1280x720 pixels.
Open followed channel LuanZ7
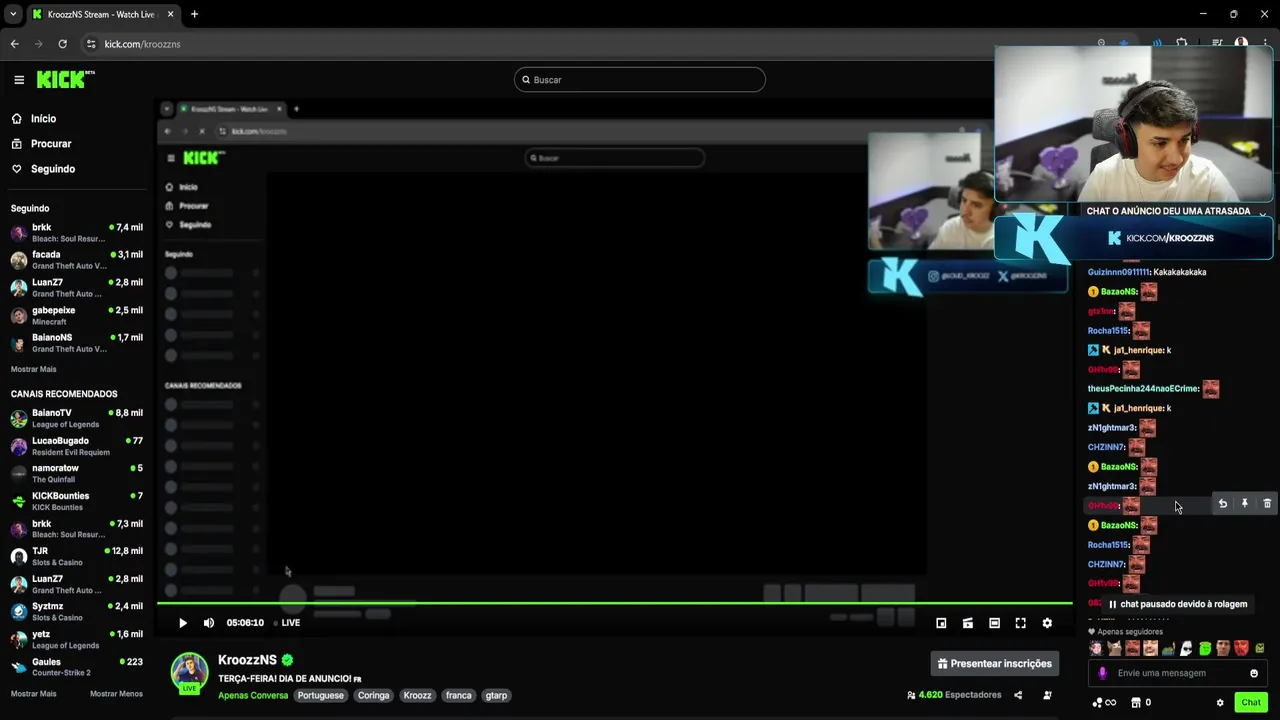click(x=77, y=288)
